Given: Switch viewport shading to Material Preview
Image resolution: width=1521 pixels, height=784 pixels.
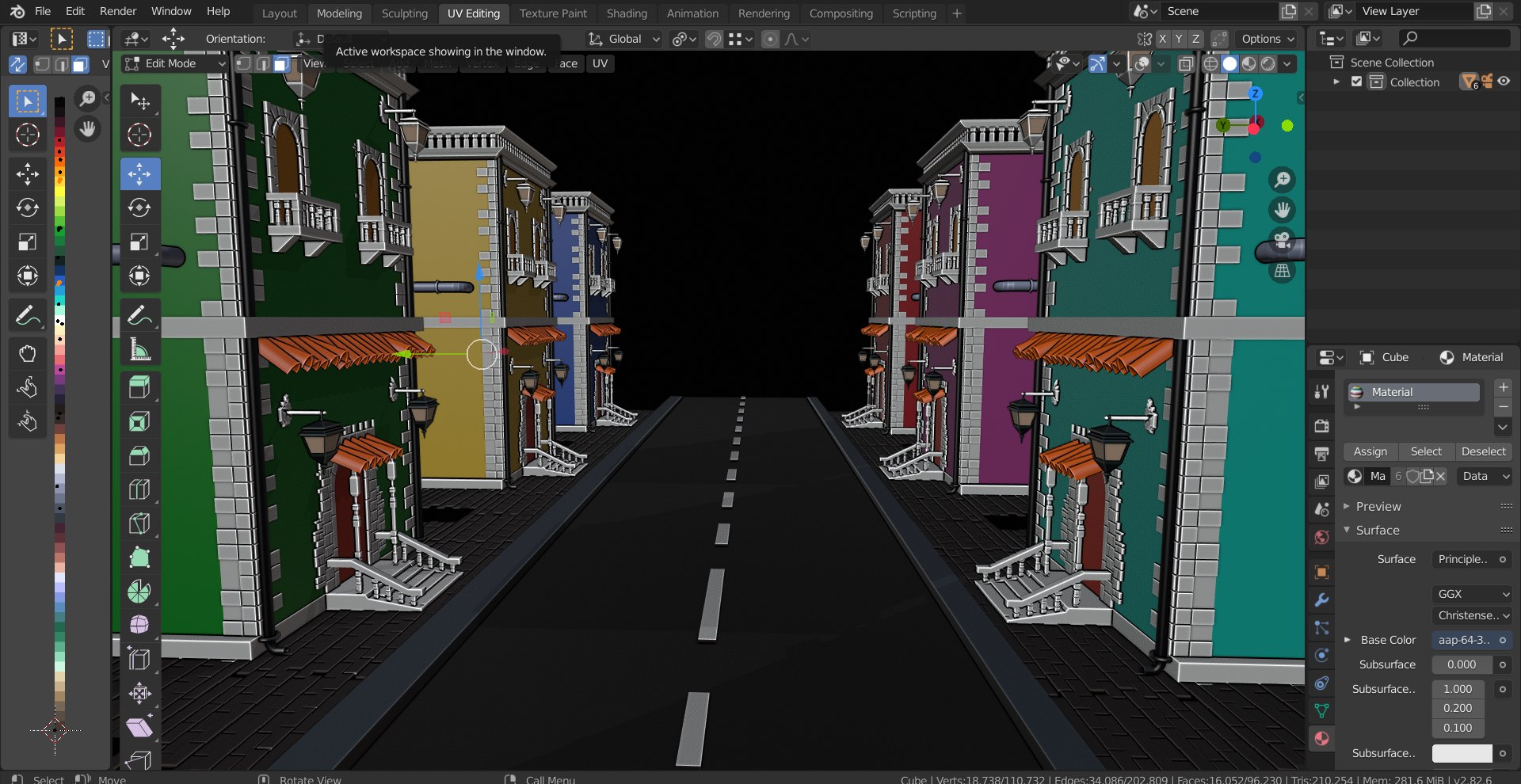Looking at the screenshot, I should tap(1249, 63).
